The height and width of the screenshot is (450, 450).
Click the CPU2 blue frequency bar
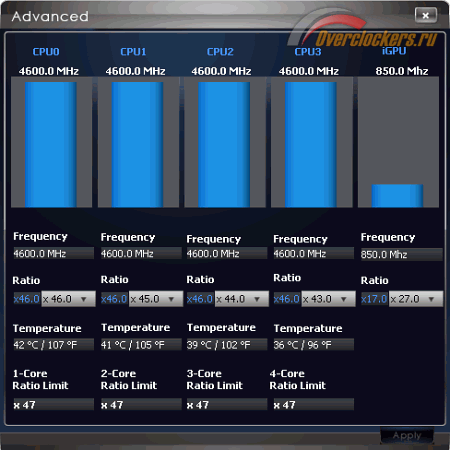coord(224,145)
